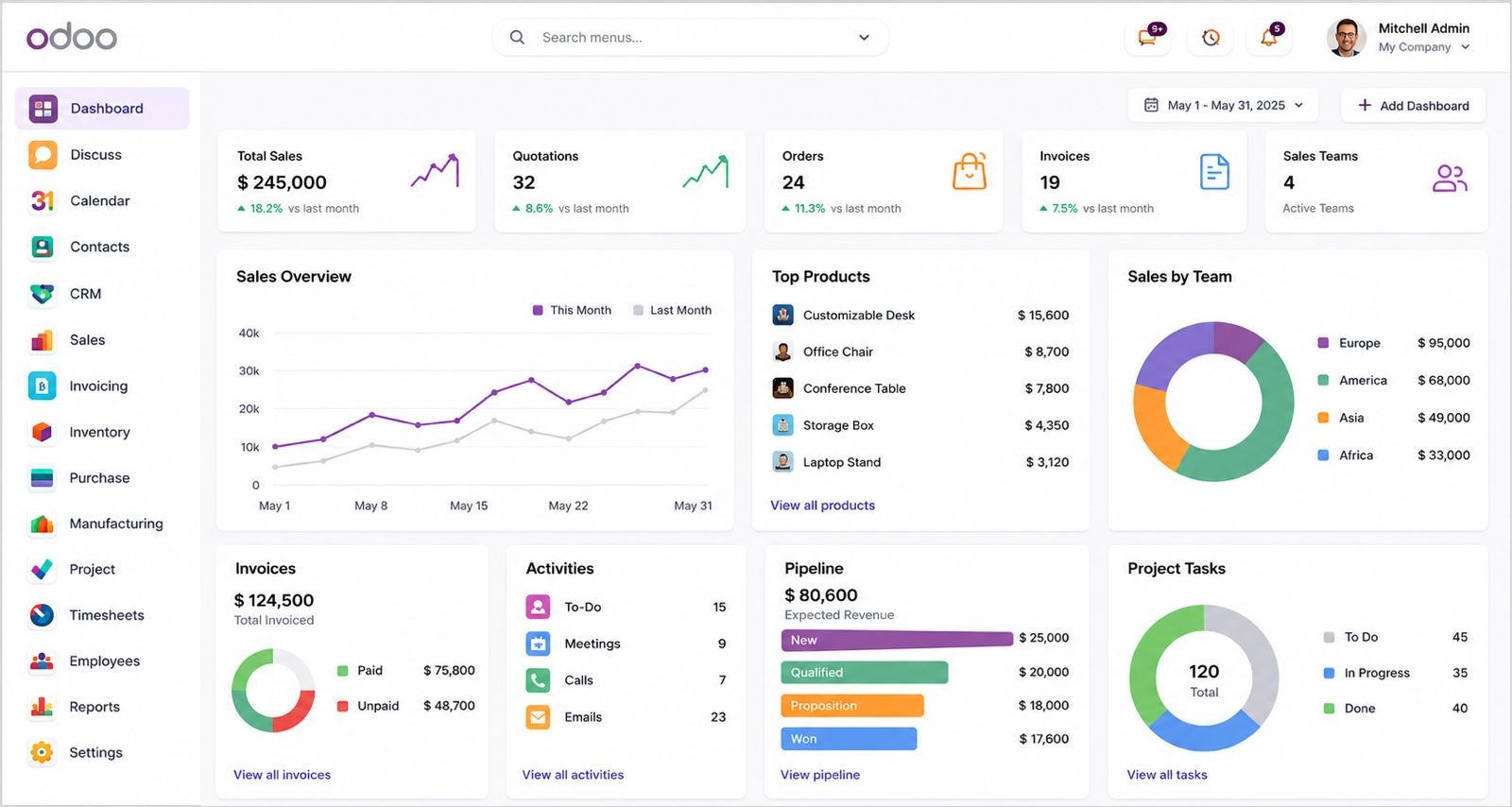Toggle Africa legend in Sales by Team
This screenshot has width=1512, height=807.
click(x=1346, y=455)
